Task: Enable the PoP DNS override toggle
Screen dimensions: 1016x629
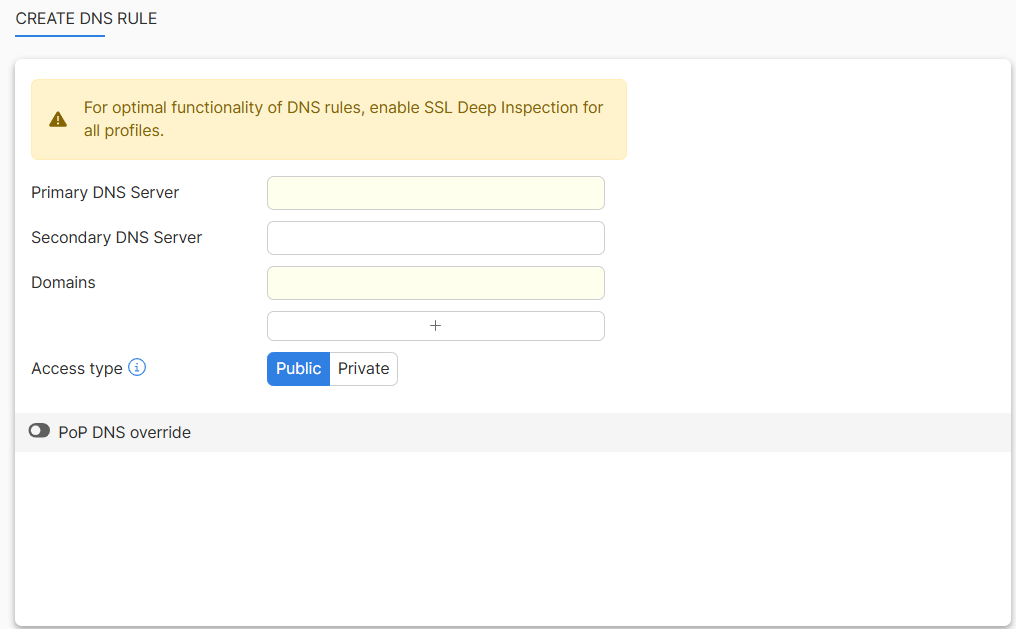Action: tap(39, 431)
